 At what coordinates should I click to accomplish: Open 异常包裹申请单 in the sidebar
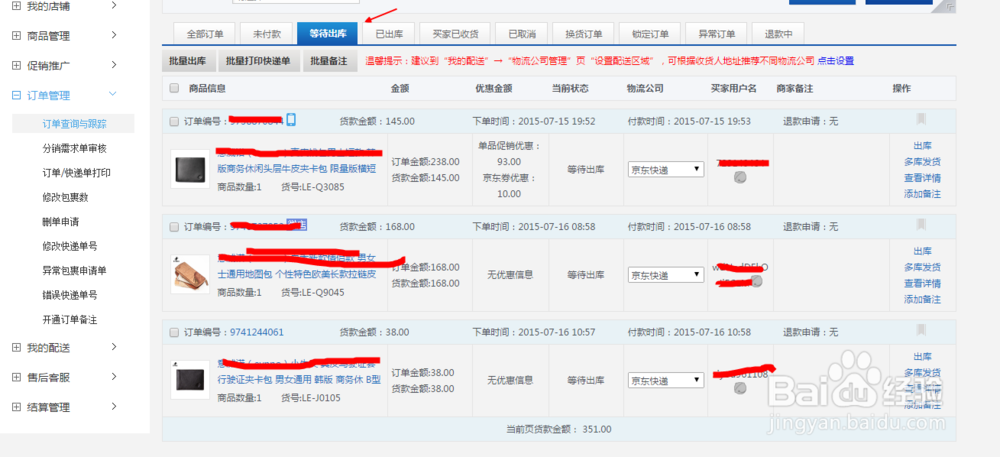point(75,270)
